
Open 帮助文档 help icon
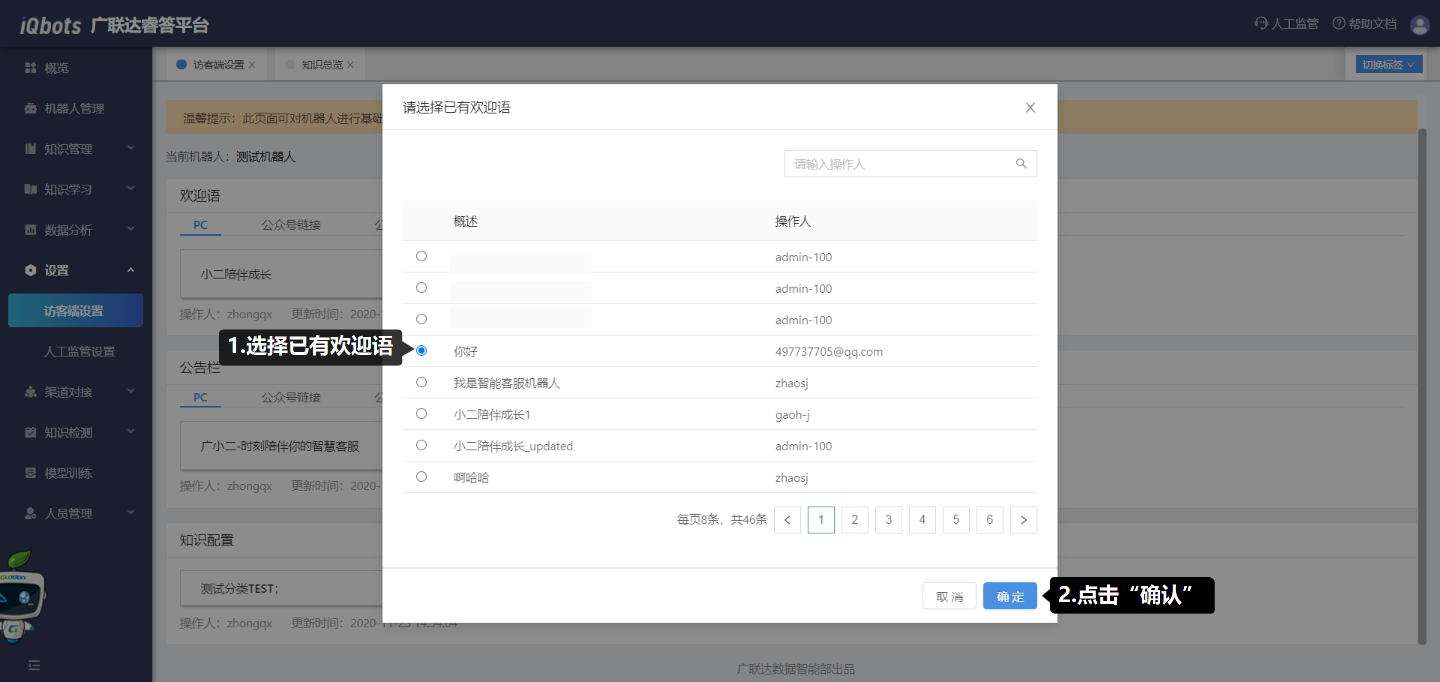pos(1339,24)
